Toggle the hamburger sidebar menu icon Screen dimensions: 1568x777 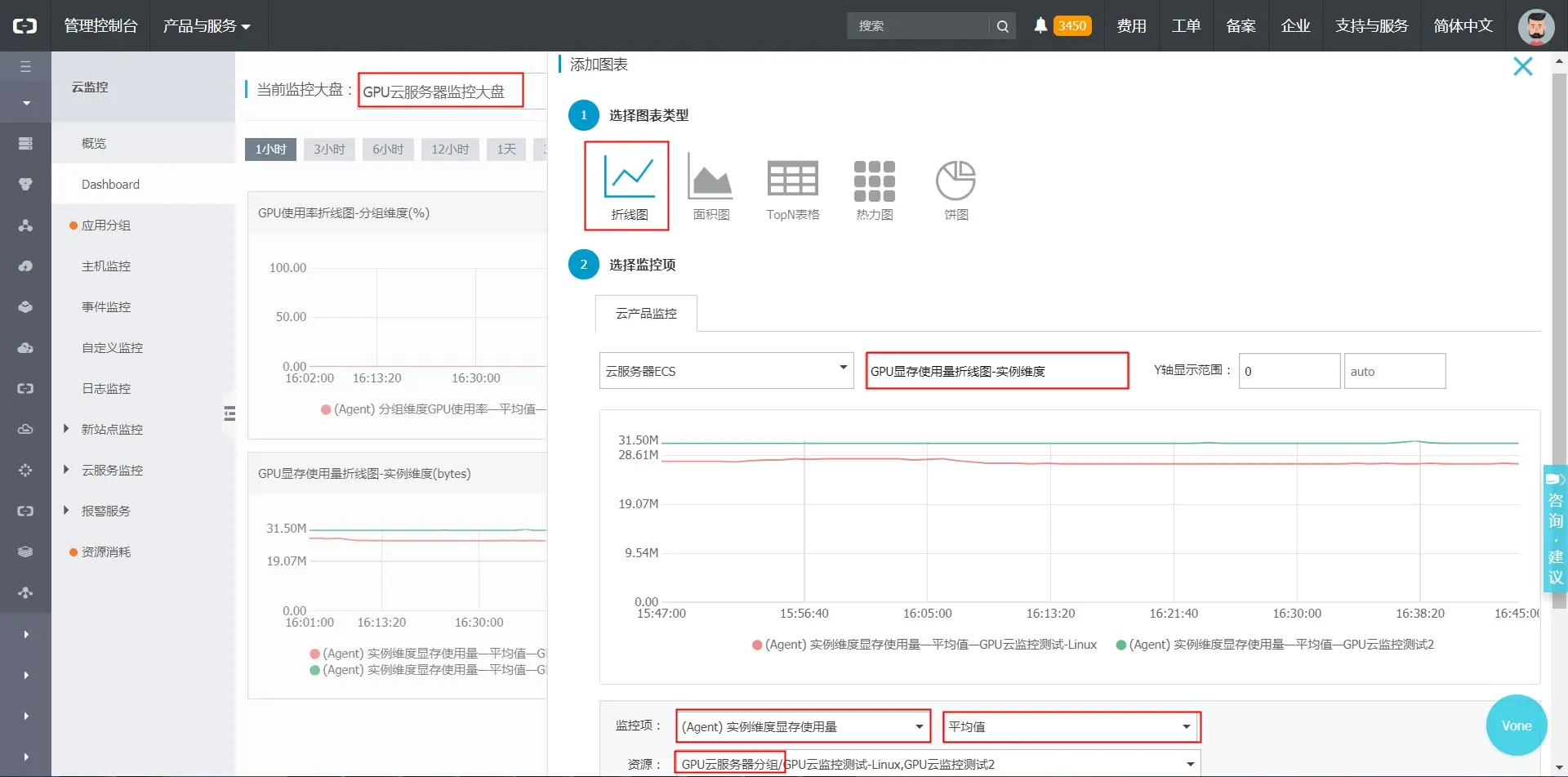click(x=25, y=66)
